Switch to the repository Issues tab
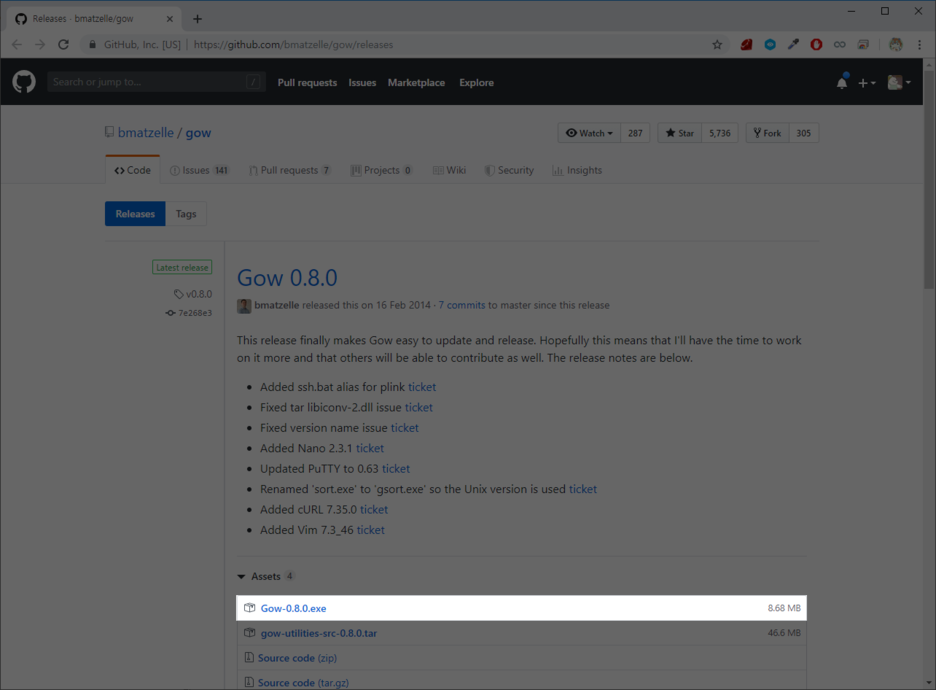Screen dimensions: 936x690 pyautogui.click(x=199, y=170)
